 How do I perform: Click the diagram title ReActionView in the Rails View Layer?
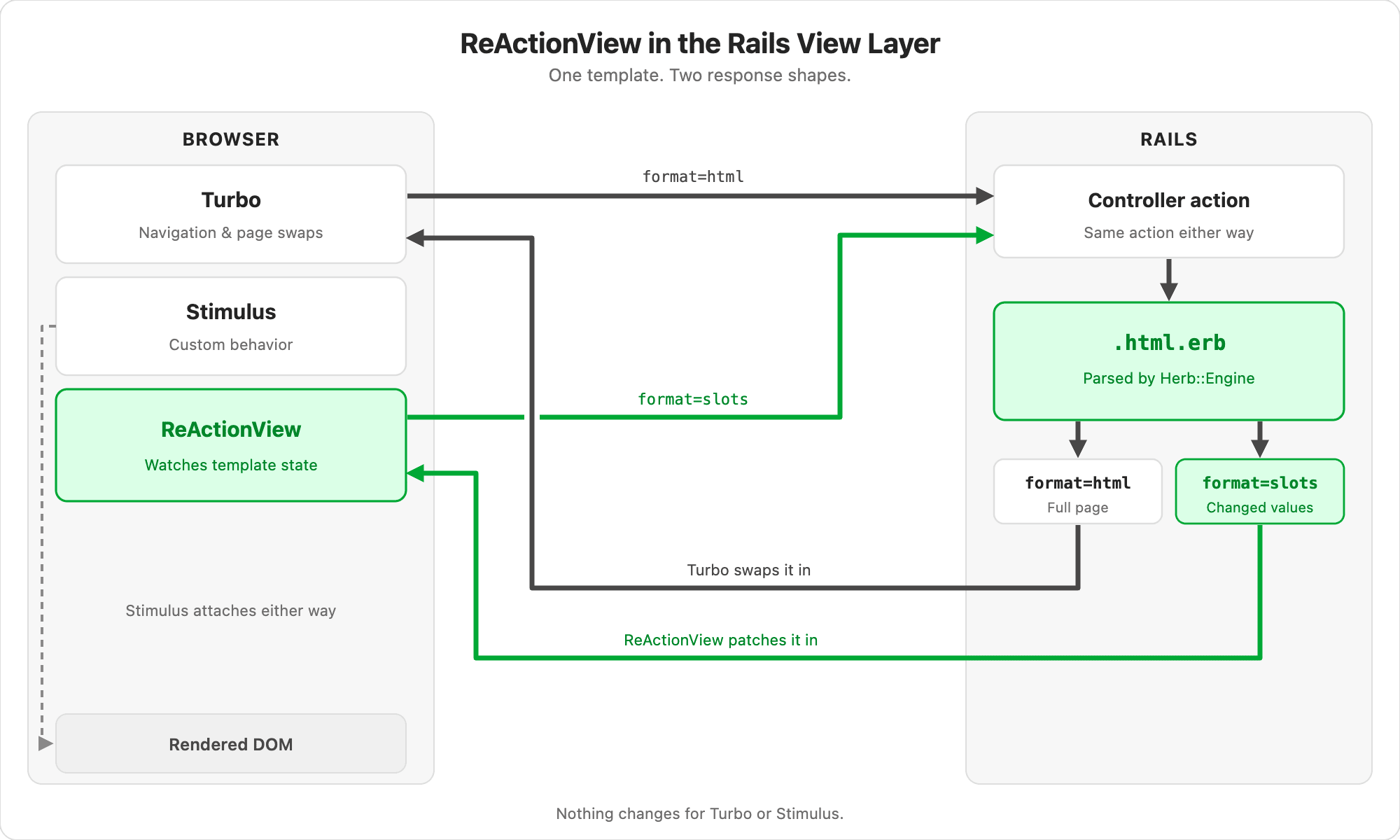point(700,43)
